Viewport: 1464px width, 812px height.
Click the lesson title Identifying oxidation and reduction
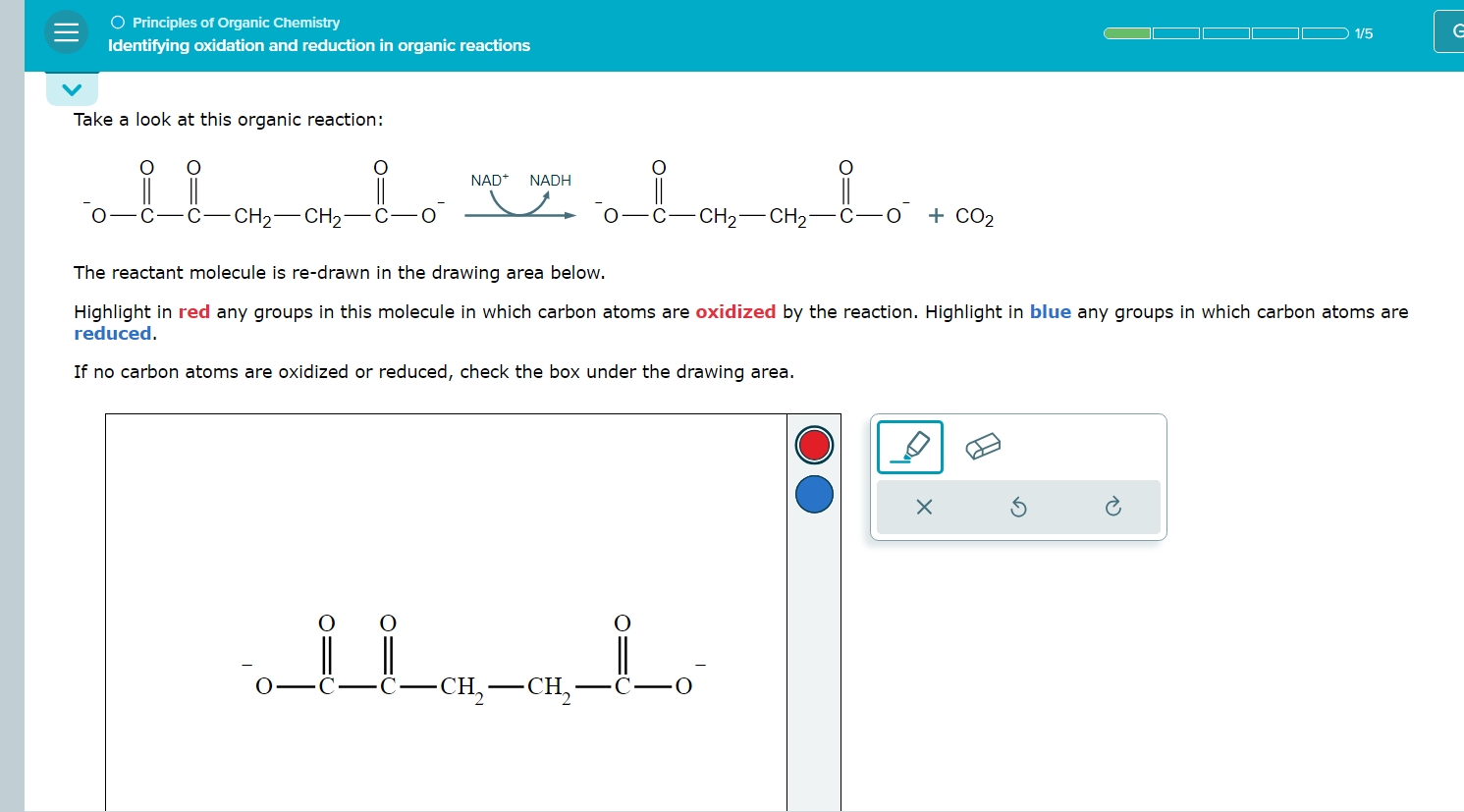click(x=319, y=45)
